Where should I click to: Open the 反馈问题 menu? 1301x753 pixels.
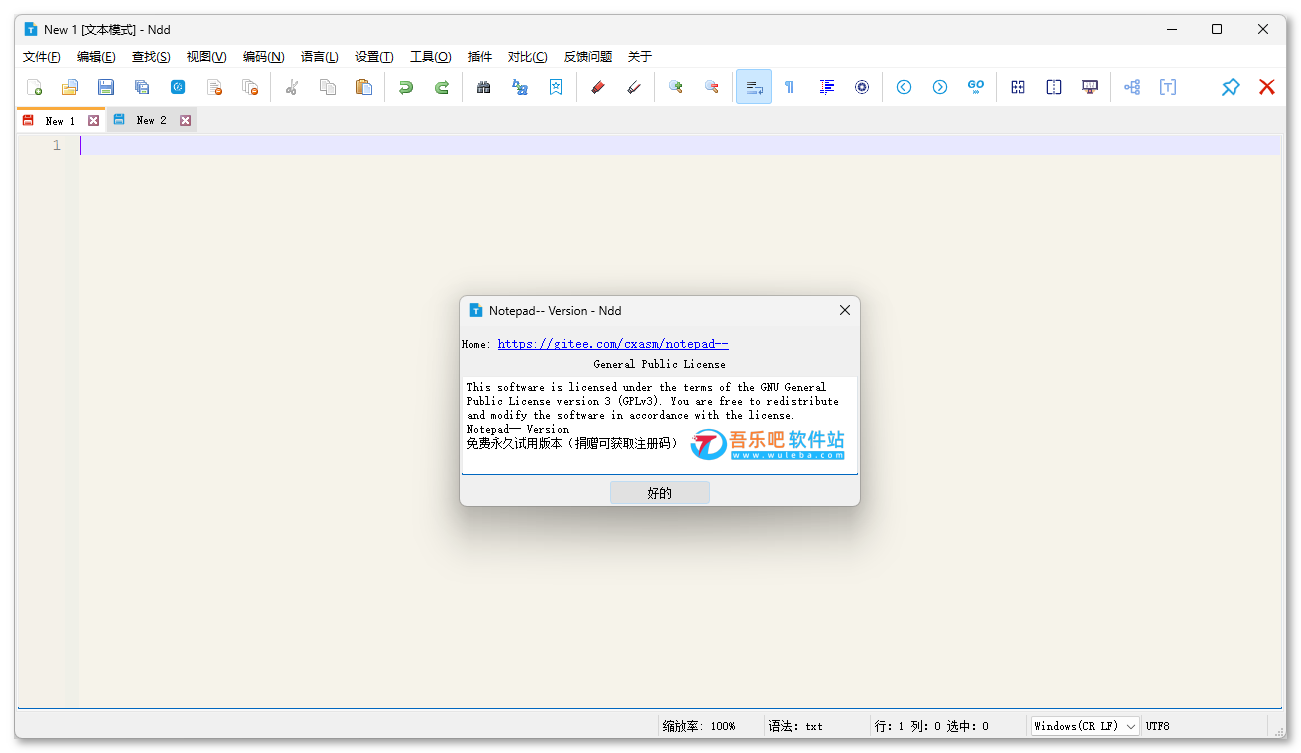click(x=588, y=57)
